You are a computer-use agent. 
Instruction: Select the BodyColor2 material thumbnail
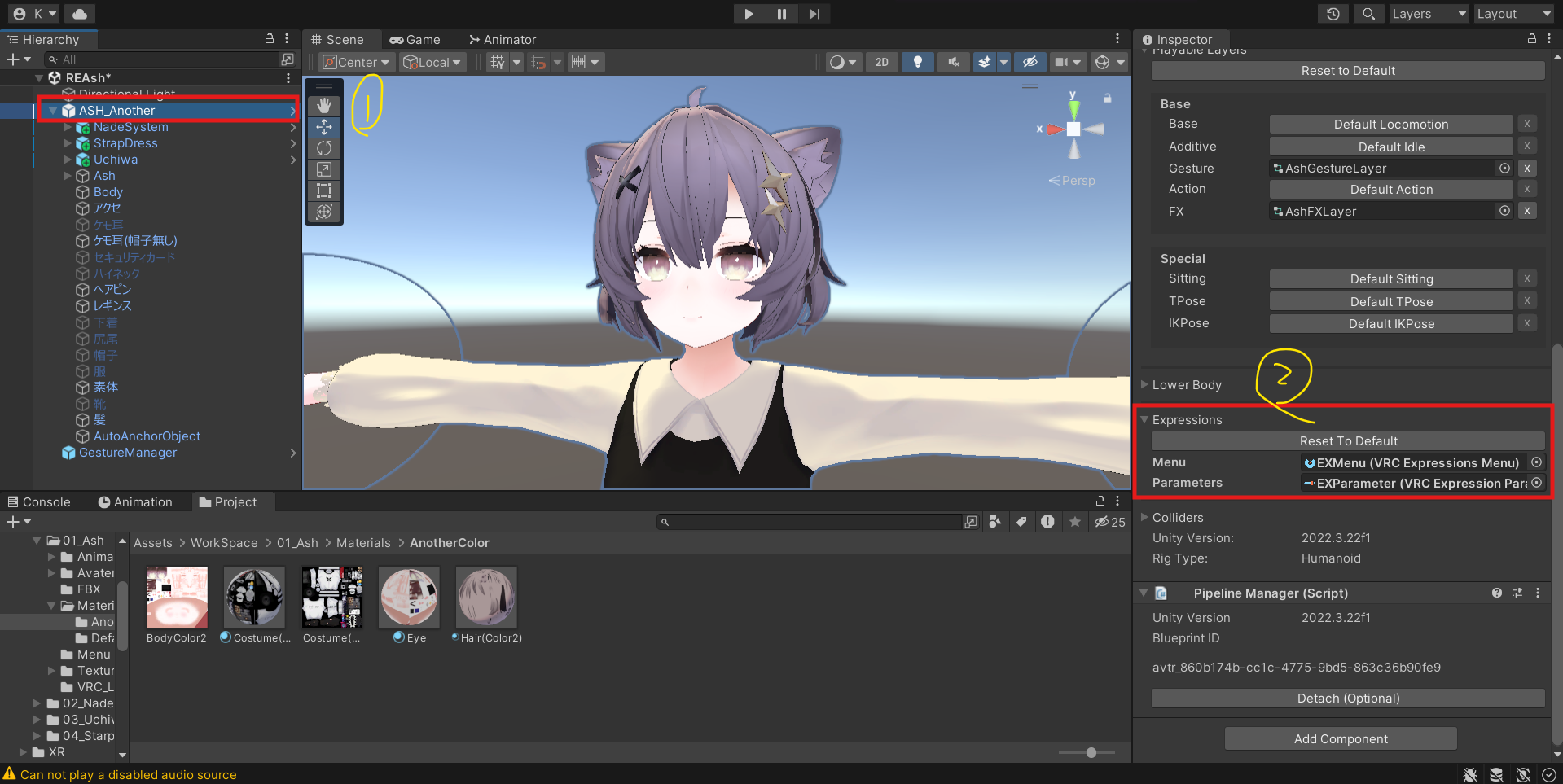click(176, 597)
